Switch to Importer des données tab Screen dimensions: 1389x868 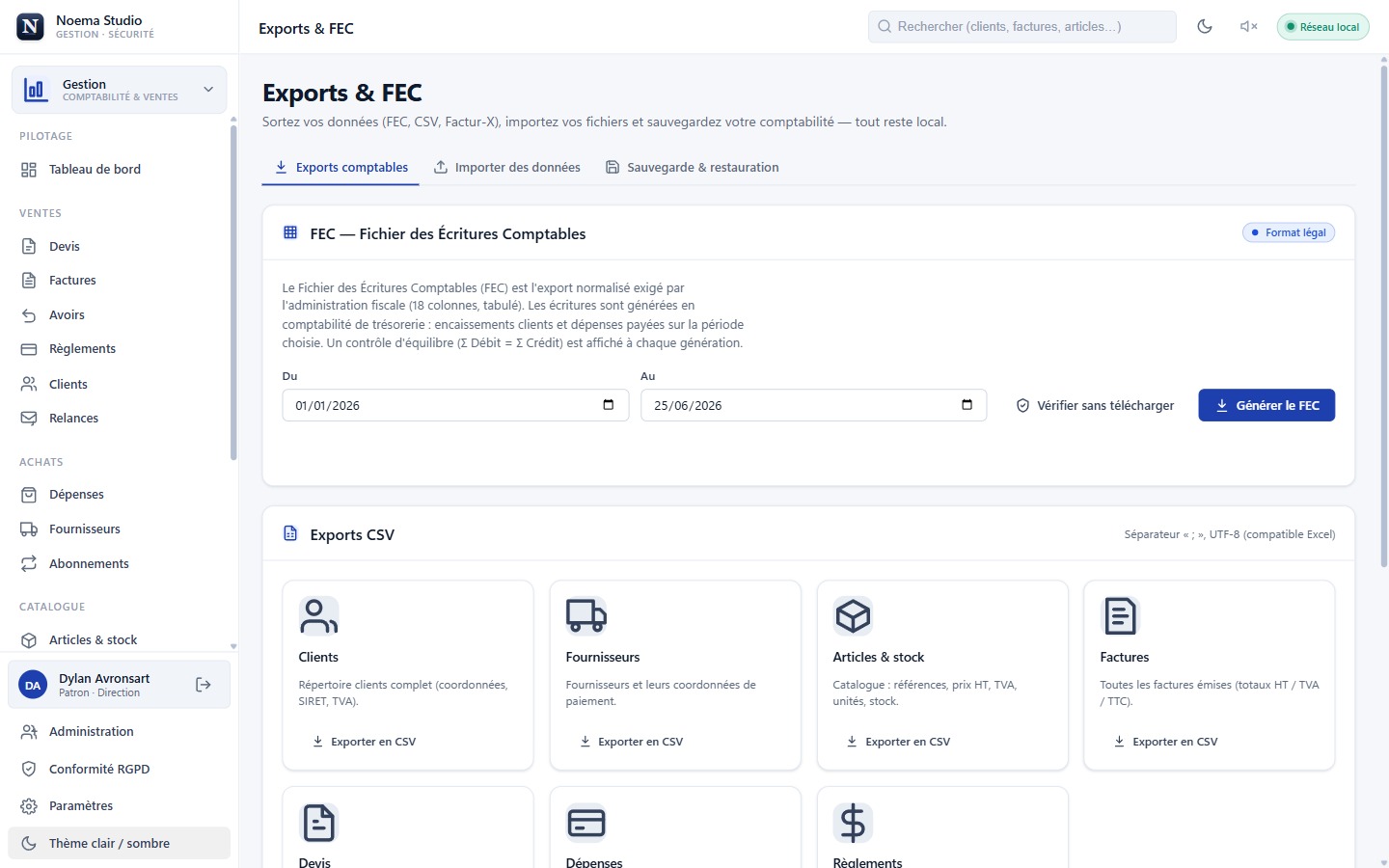click(506, 168)
